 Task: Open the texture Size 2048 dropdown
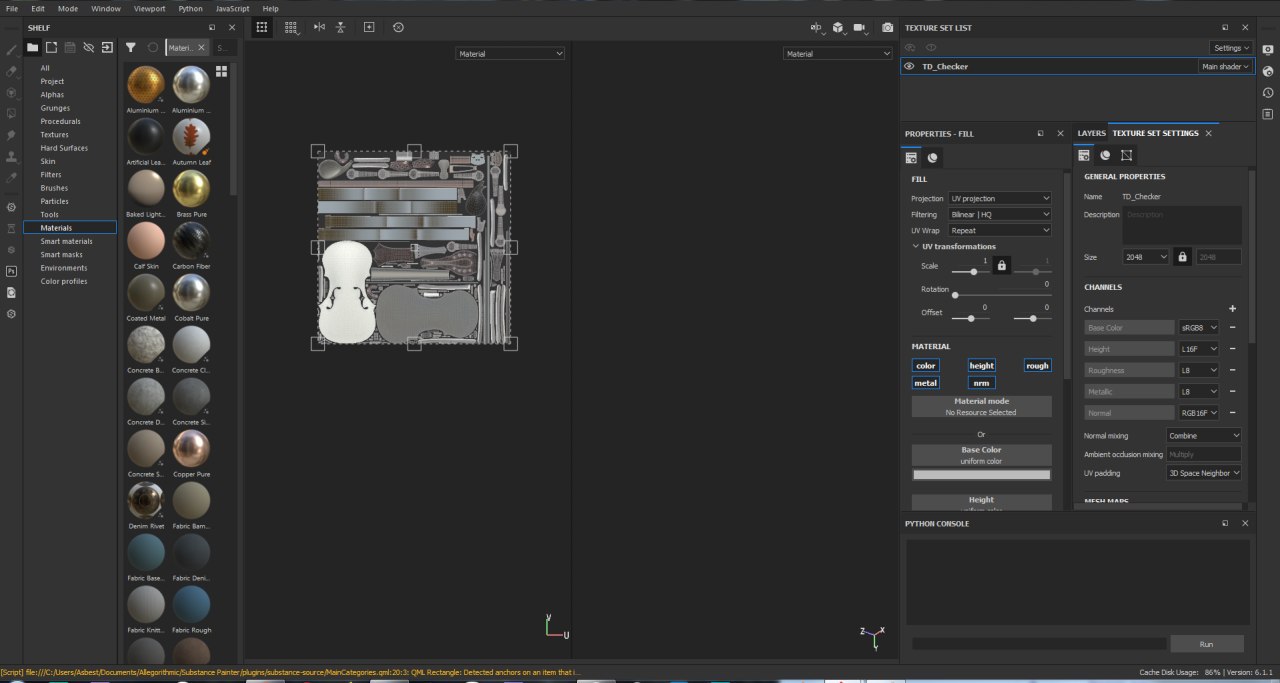[x=1146, y=257]
